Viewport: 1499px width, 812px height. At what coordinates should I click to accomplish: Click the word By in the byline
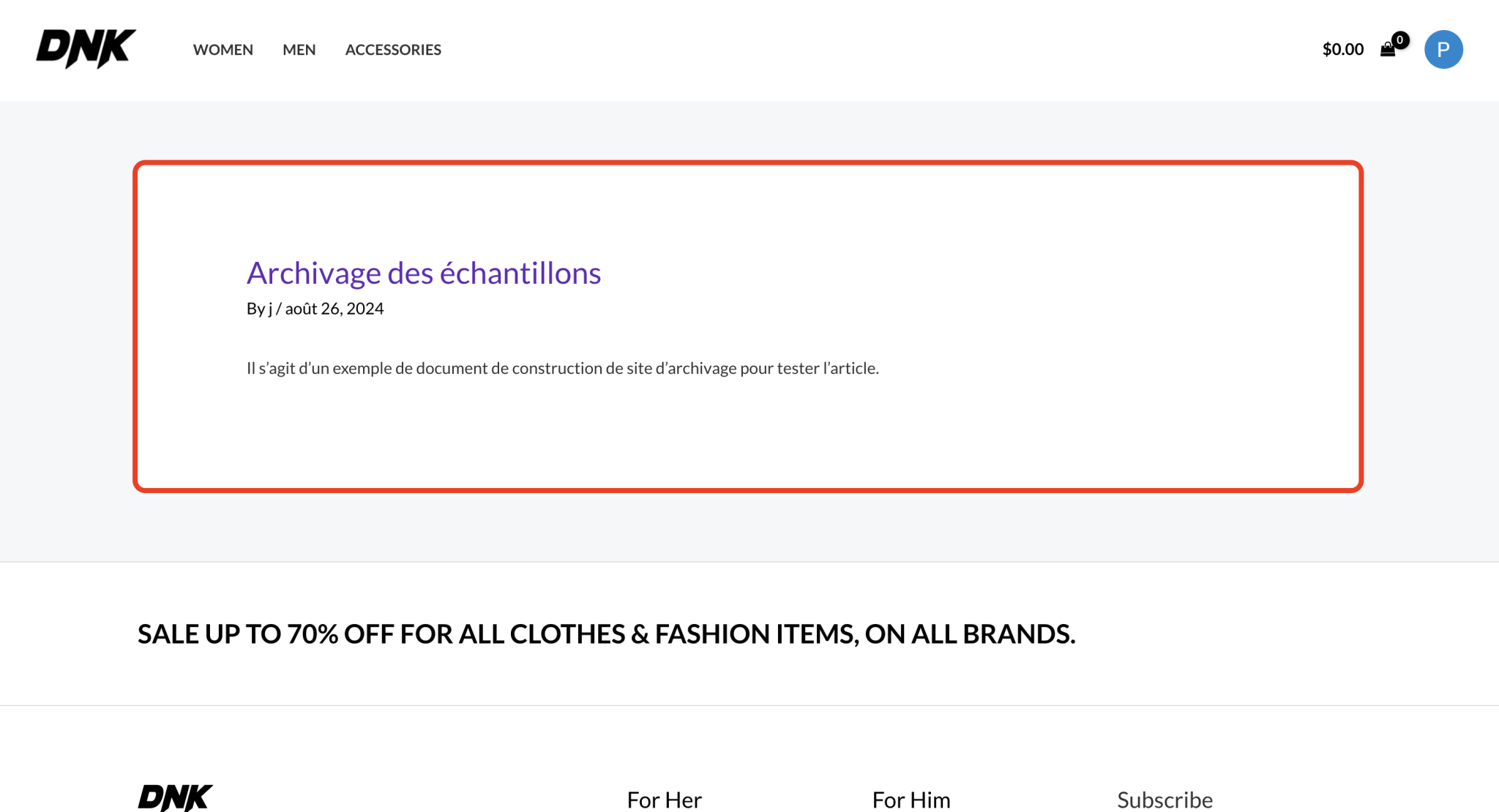pyautogui.click(x=255, y=309)
